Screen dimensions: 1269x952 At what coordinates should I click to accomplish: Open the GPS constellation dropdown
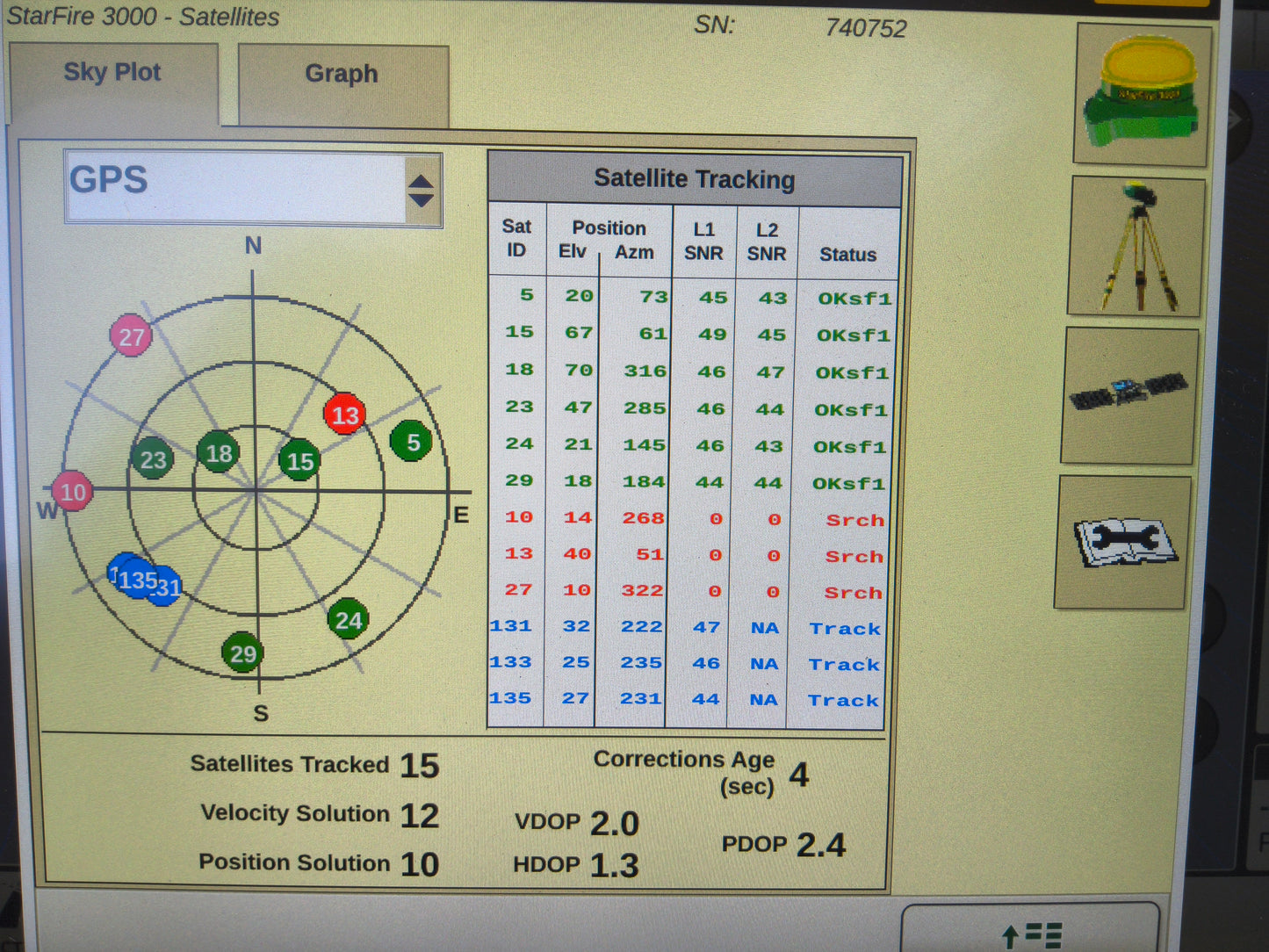coord(253,188)
